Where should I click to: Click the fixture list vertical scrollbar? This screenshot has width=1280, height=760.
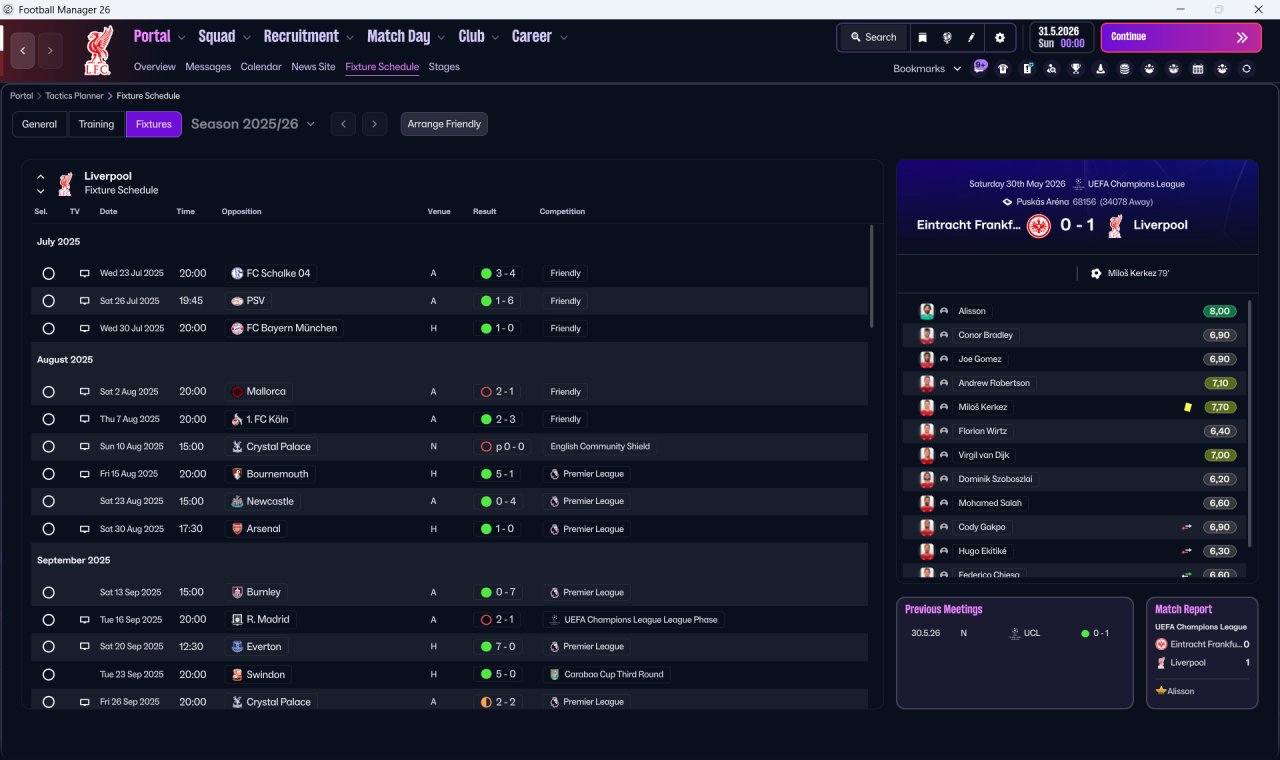click(871, 276)
